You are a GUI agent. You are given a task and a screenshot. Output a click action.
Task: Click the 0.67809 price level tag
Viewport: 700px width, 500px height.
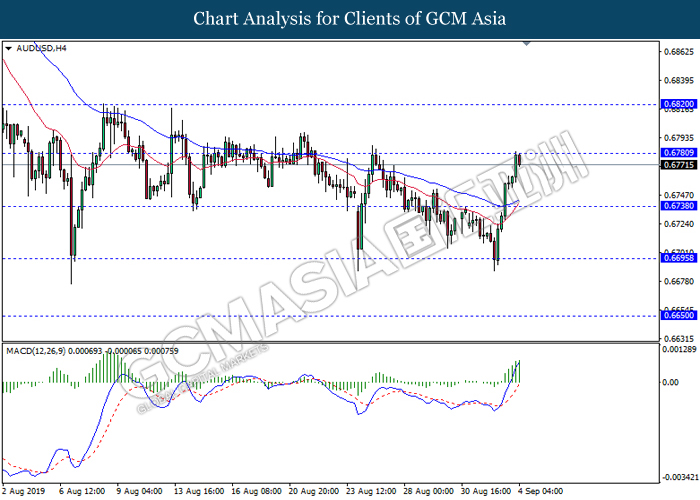(678, 152)
